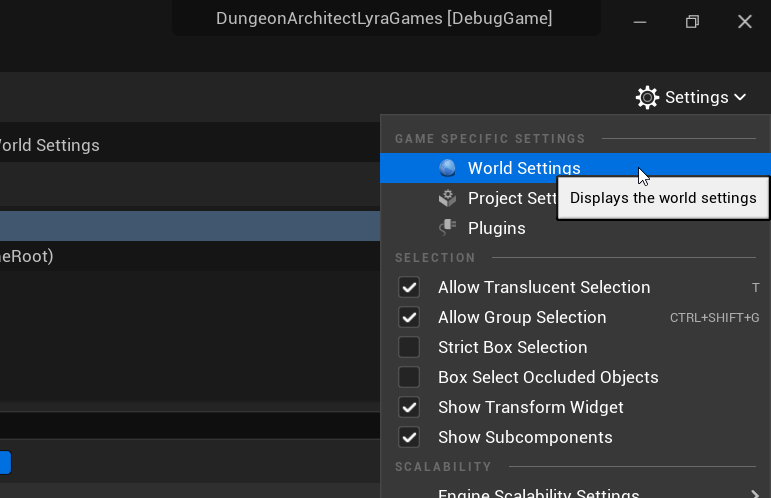Close the editor with the X button
The height and width of the screenshot is (498, 771).
tap(744, 21)
